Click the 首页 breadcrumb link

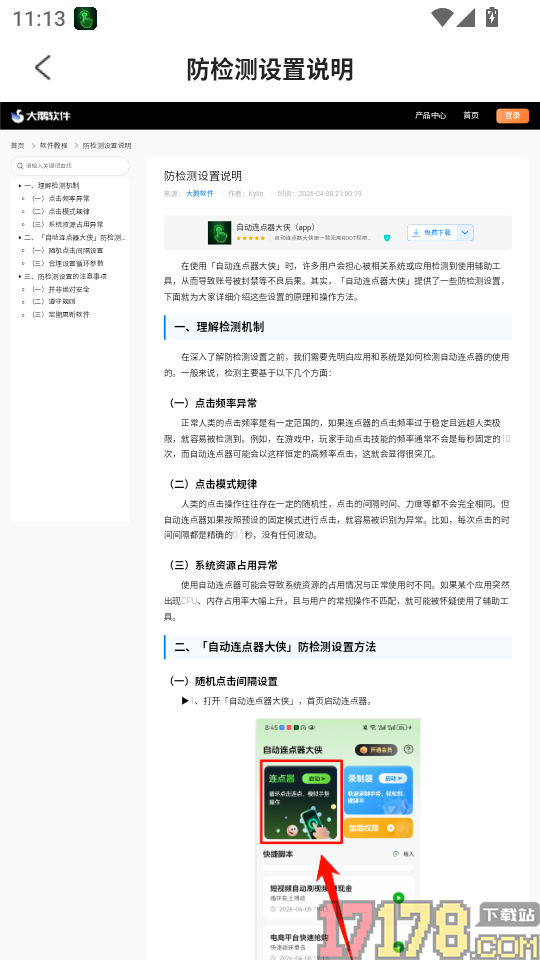coord(17,146)
